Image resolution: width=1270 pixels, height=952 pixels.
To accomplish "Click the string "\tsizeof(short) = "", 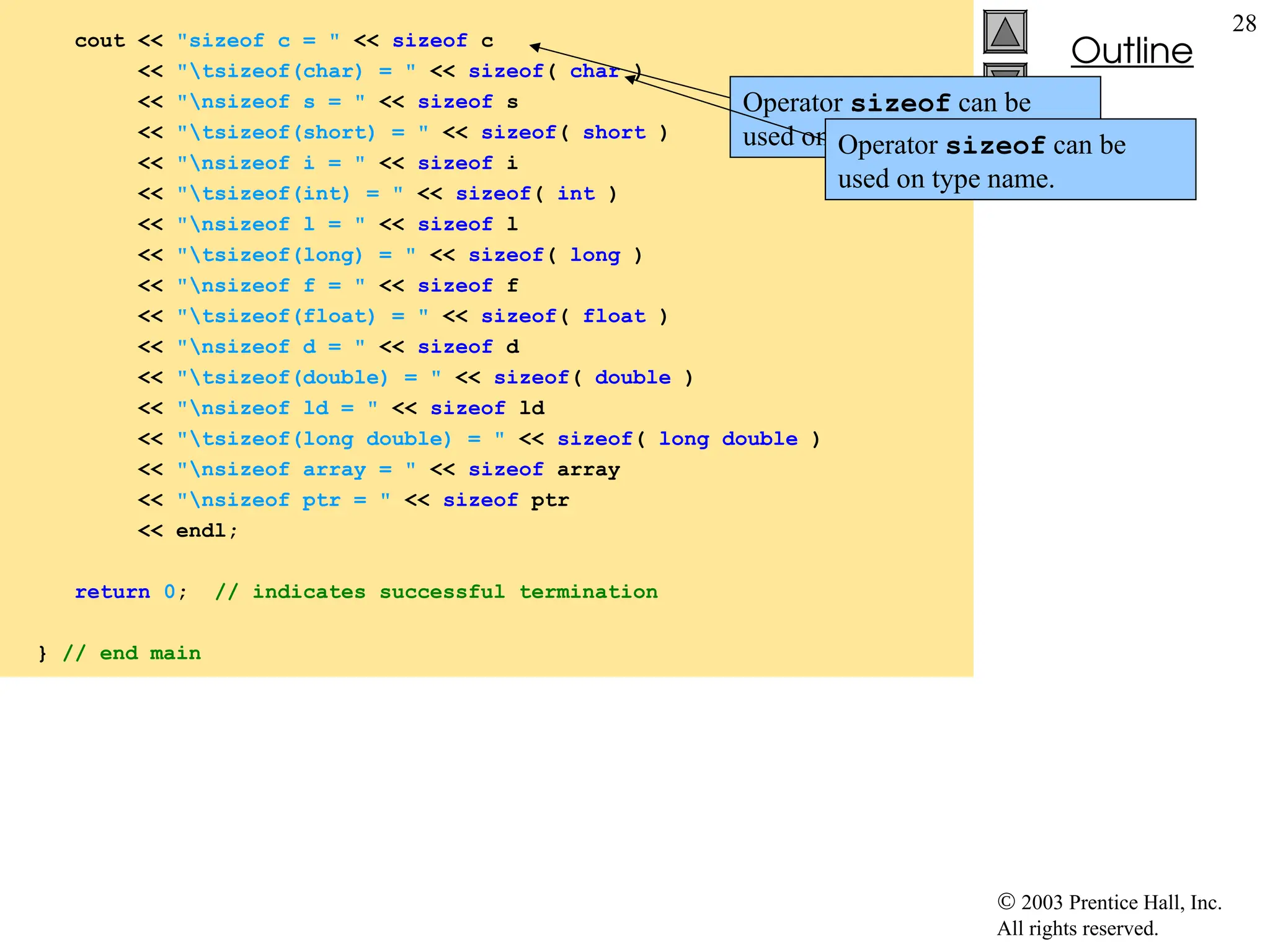I will [x=302, y=133].
